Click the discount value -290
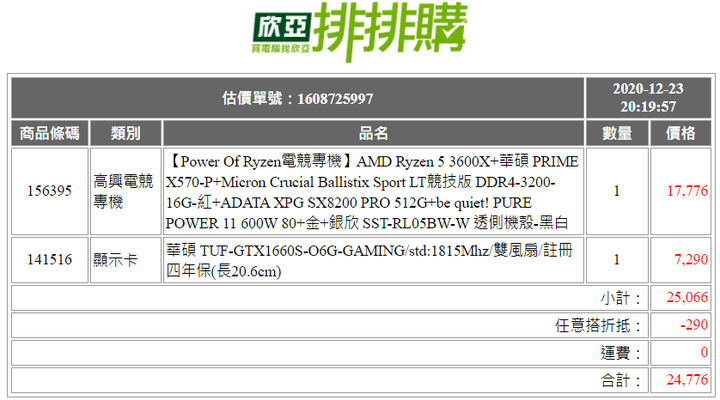Viewport: 720px width, 400px height. pos(694,325)
